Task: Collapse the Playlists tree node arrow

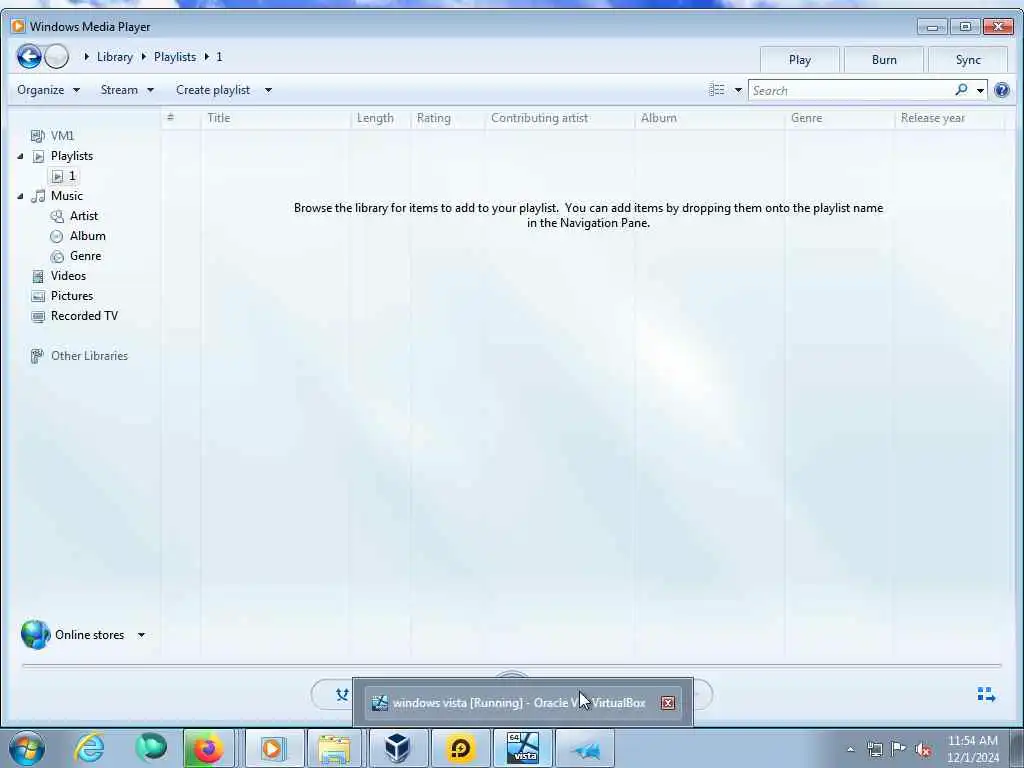Action: click(20, 156)
